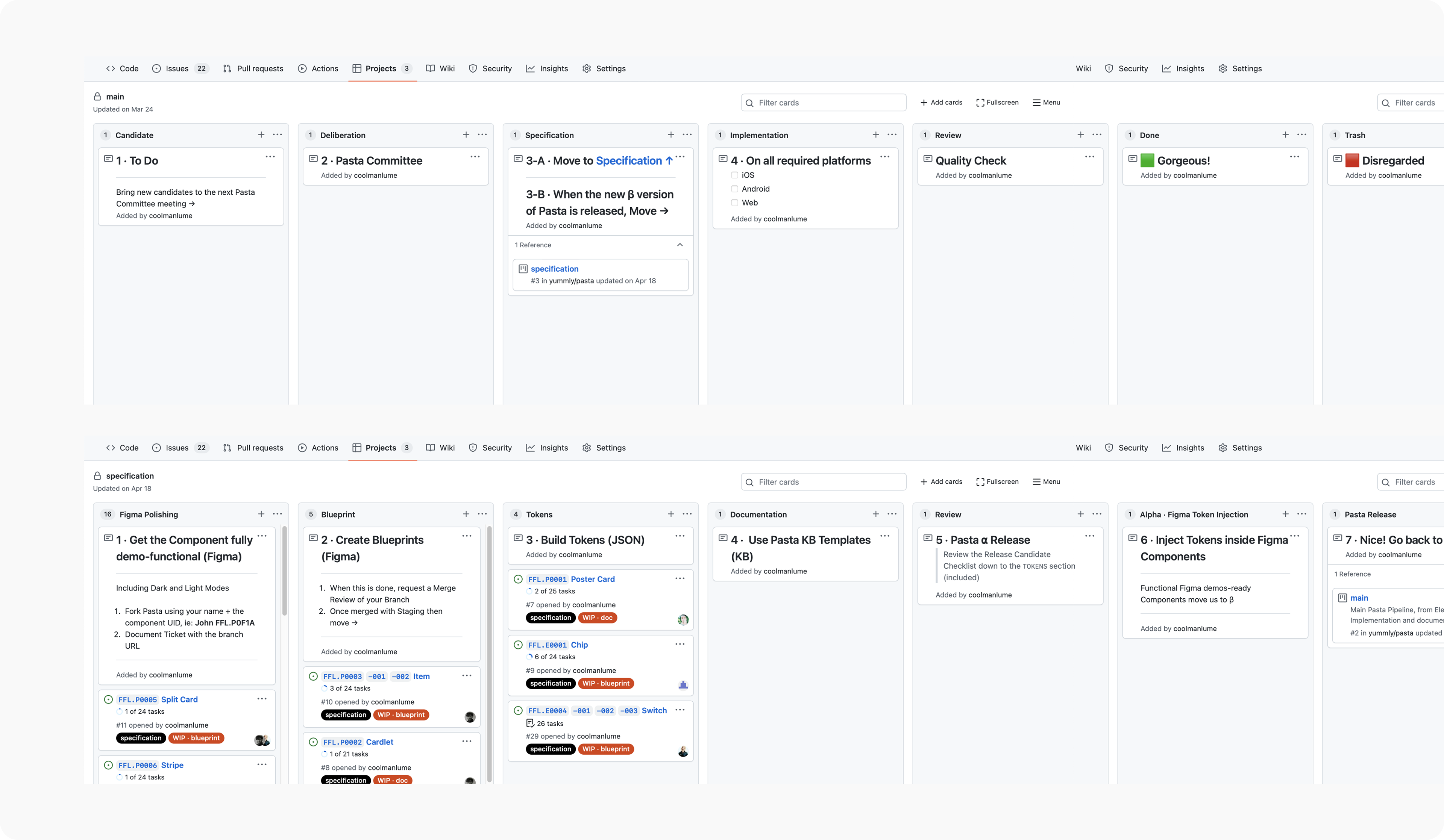Click Item issue assignee avatar

point(470,717)
